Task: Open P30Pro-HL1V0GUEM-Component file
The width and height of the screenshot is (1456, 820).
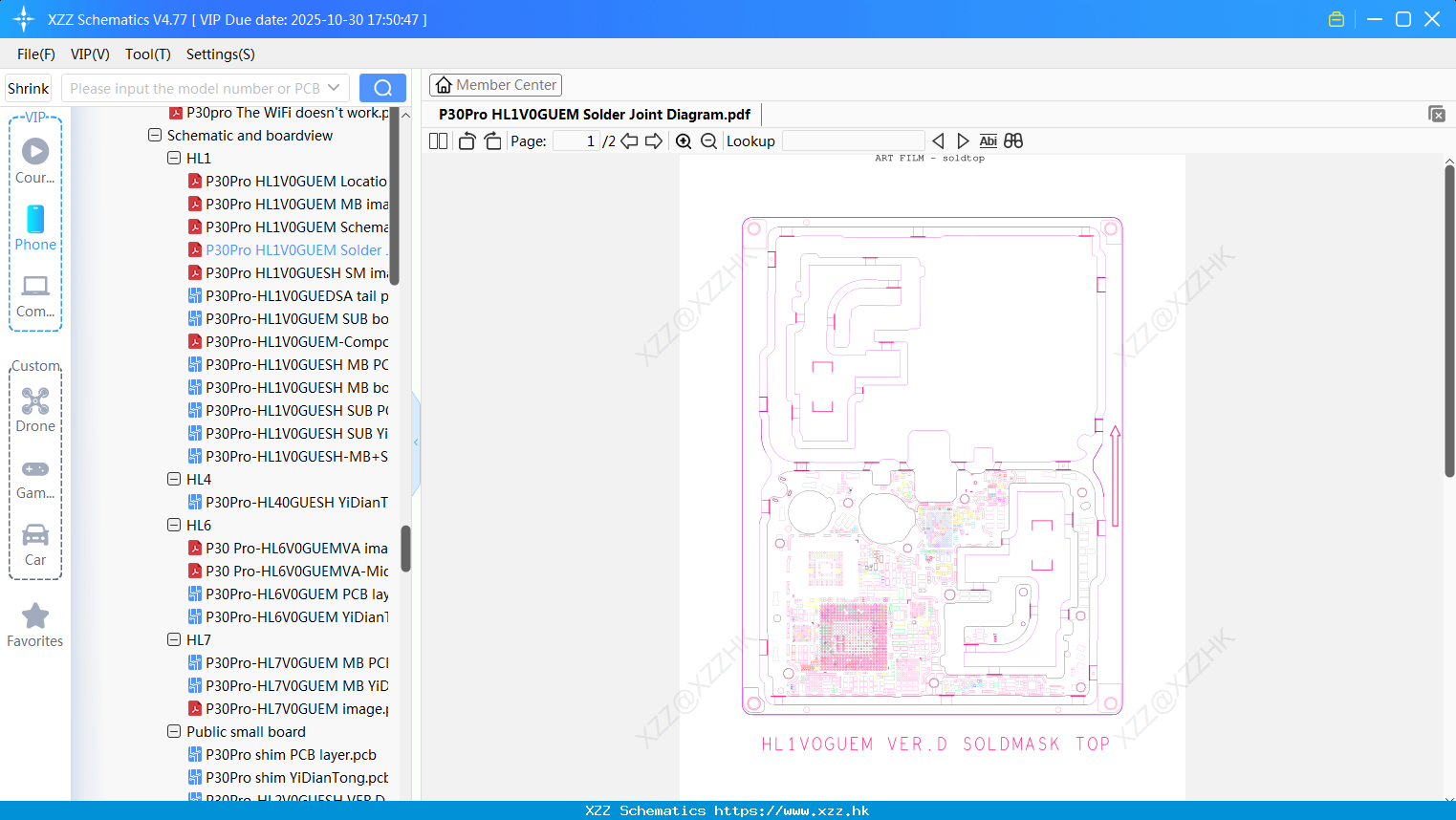Action: click(288, 342)
